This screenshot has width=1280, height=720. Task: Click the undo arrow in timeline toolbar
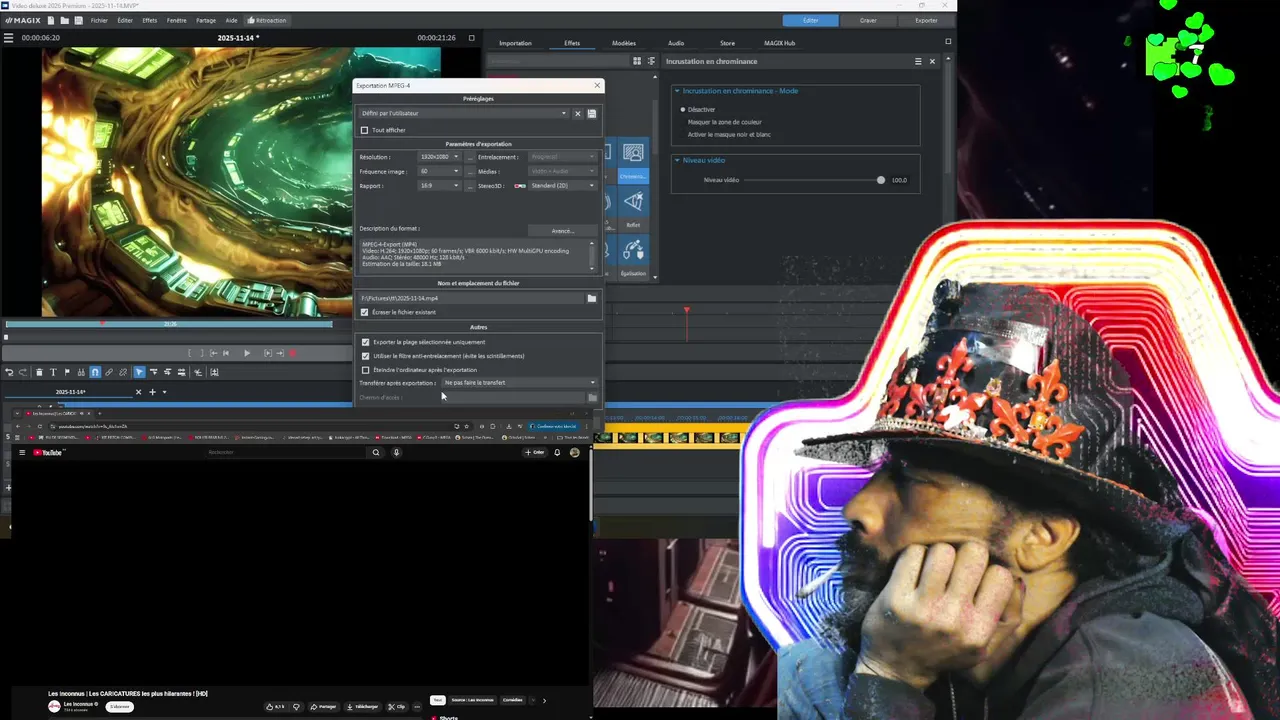click(x=9, y=372)
